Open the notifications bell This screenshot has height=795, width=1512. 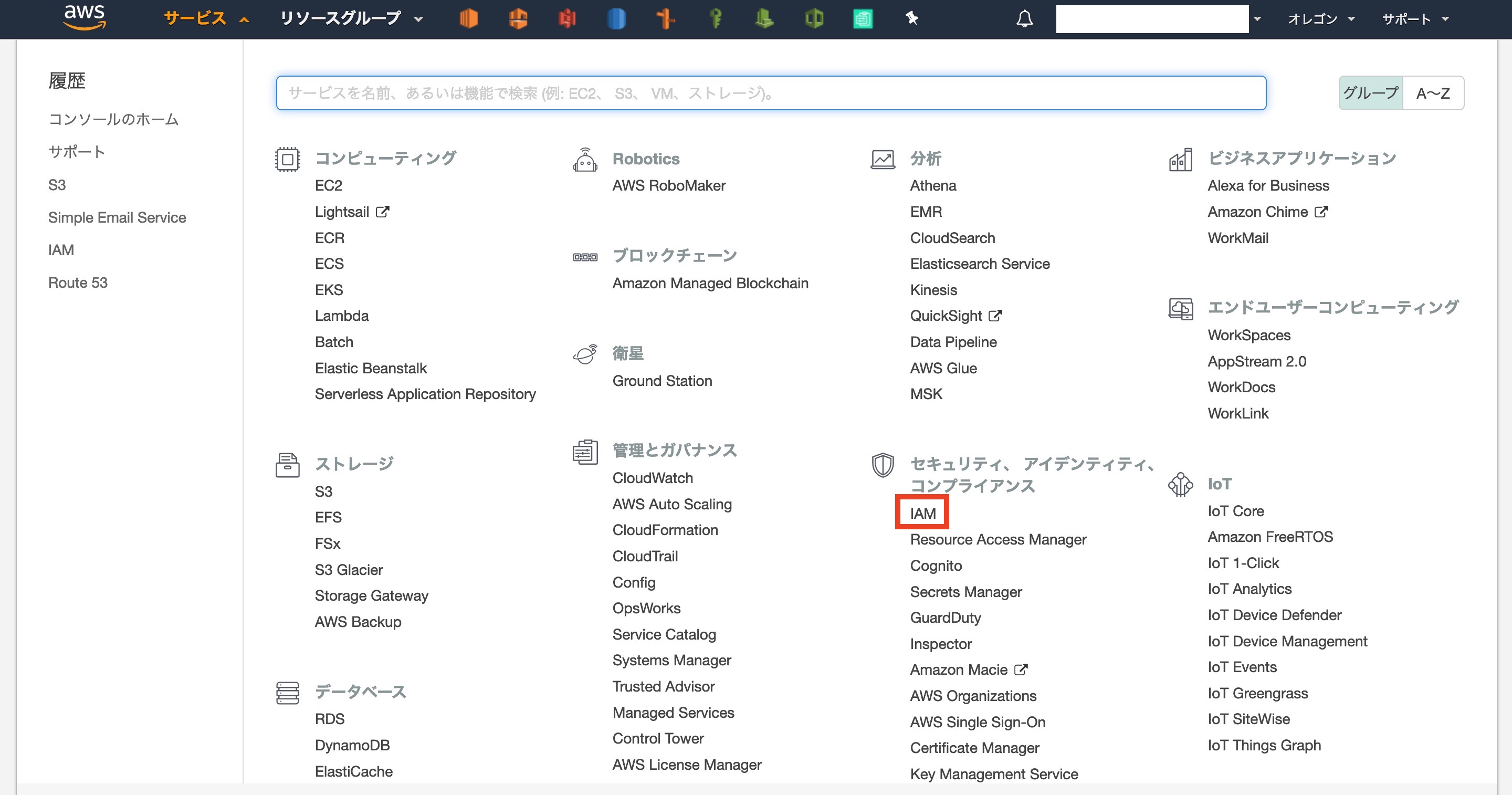point(1024,19)
